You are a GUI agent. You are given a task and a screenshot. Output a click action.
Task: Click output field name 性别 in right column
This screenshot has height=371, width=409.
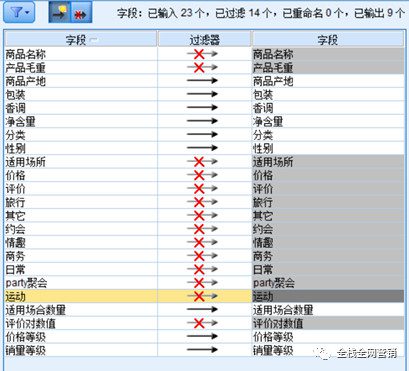pos(263,148)
